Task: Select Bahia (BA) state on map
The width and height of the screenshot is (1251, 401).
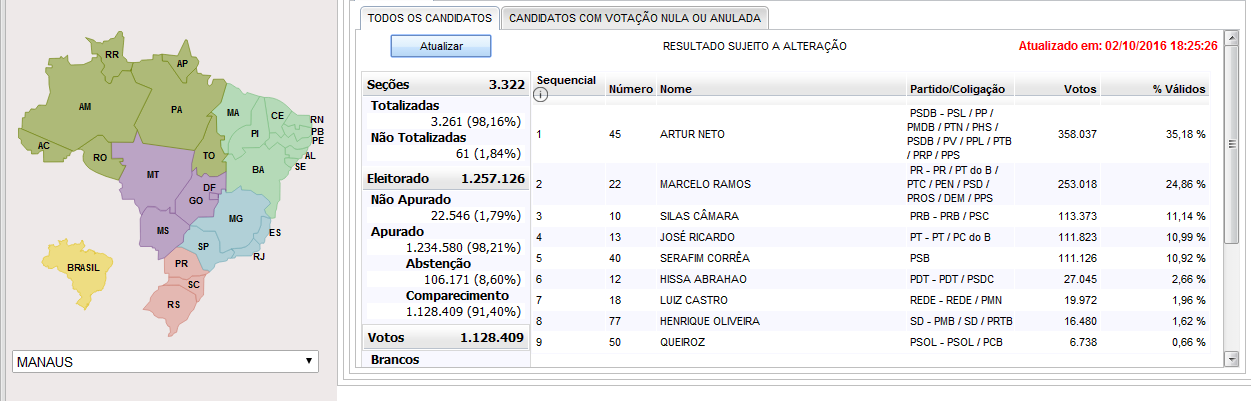Action: pyautogui.click(x=257, y=170)
